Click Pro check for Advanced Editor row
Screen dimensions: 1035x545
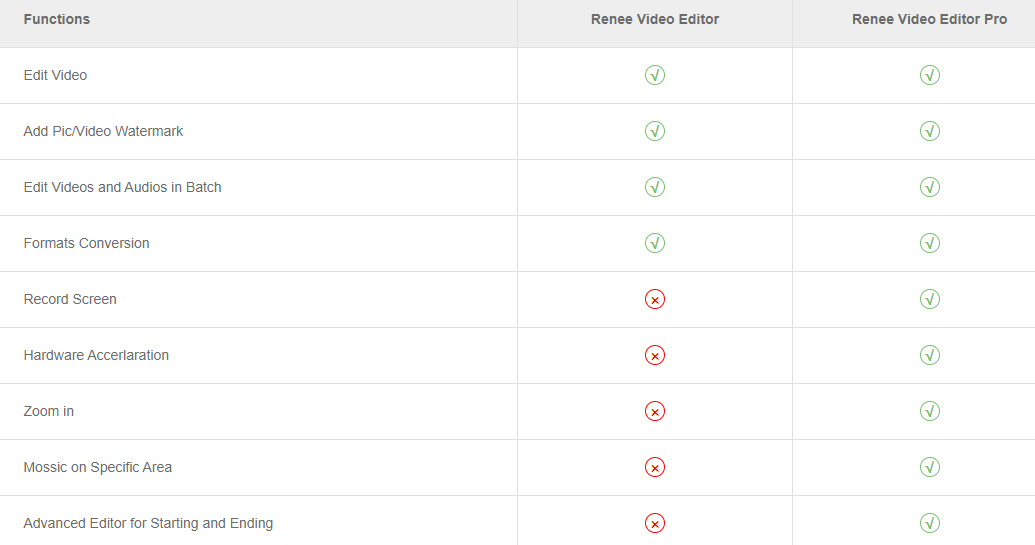(x=929, y=524)
